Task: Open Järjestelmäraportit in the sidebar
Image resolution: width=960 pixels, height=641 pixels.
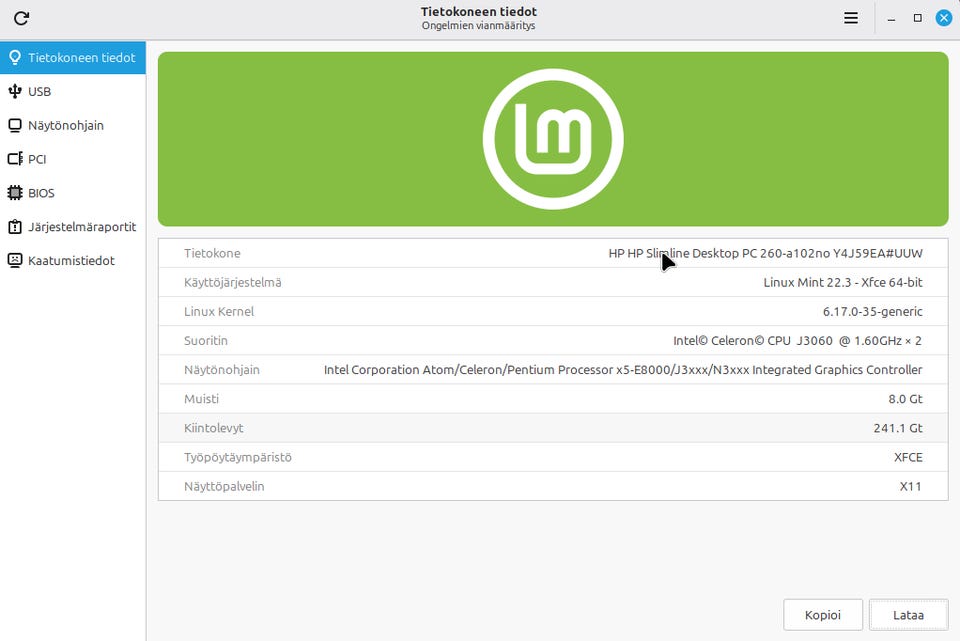Action: point(73,227)
